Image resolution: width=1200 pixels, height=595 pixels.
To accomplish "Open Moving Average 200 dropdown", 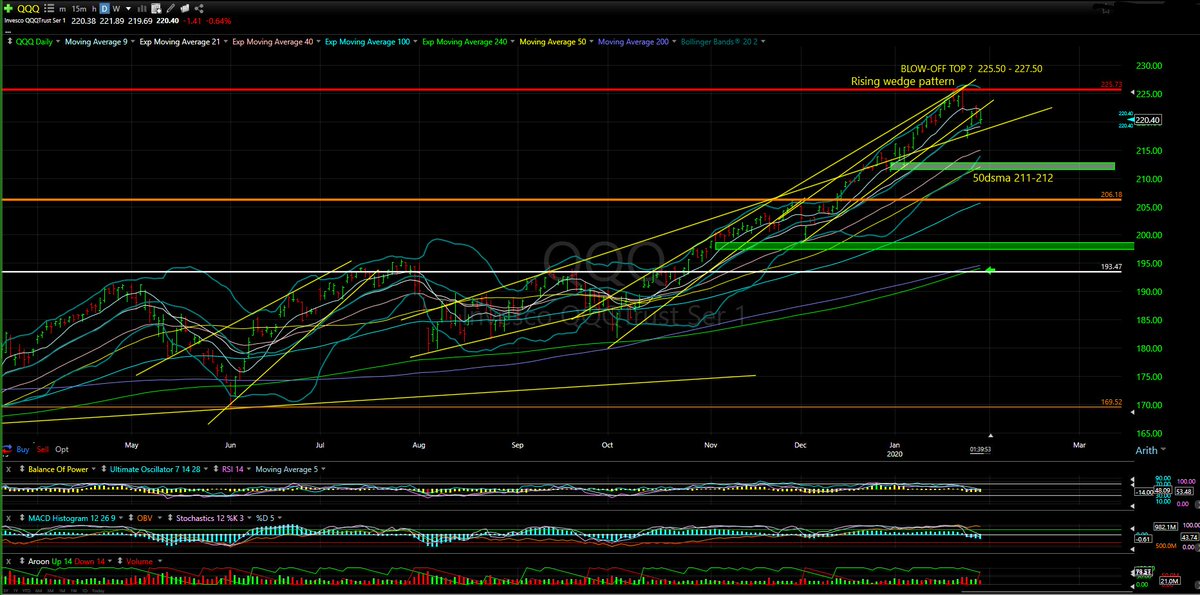I will coord(673,42).
